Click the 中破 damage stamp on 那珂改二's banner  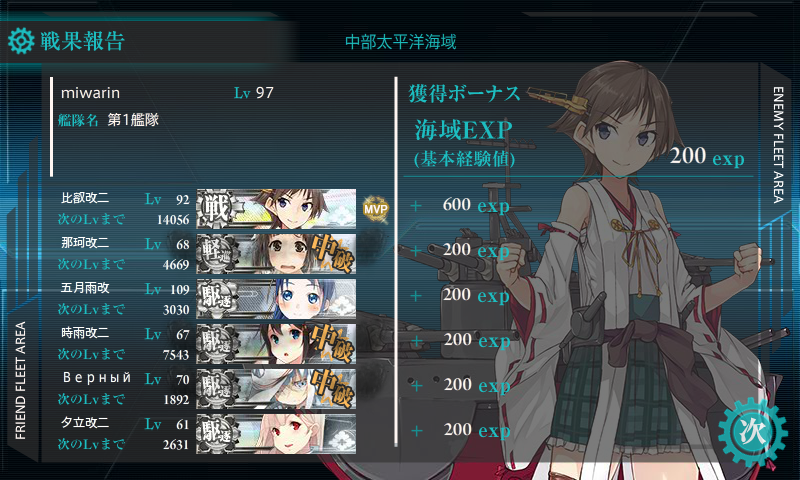point(333,254)
